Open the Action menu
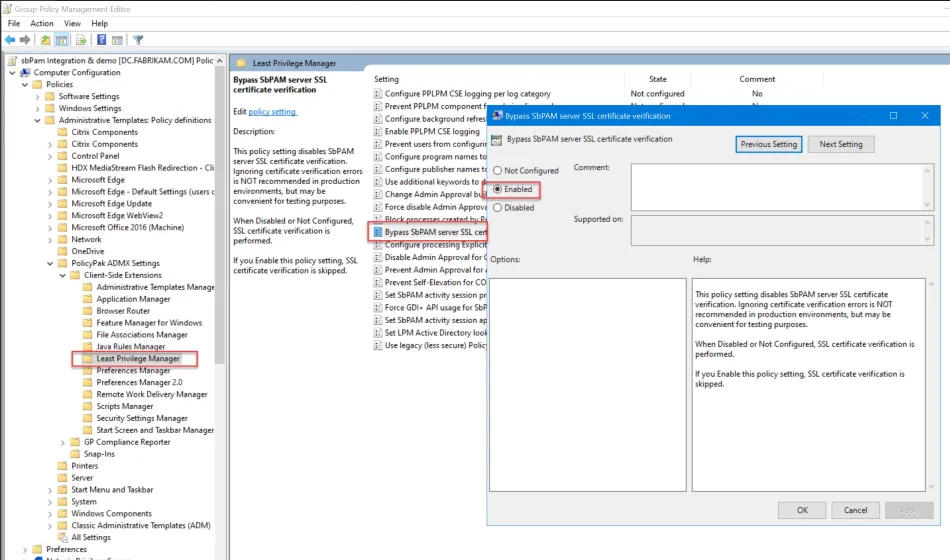Screen dimensions: 950x560 click(42, 23)
